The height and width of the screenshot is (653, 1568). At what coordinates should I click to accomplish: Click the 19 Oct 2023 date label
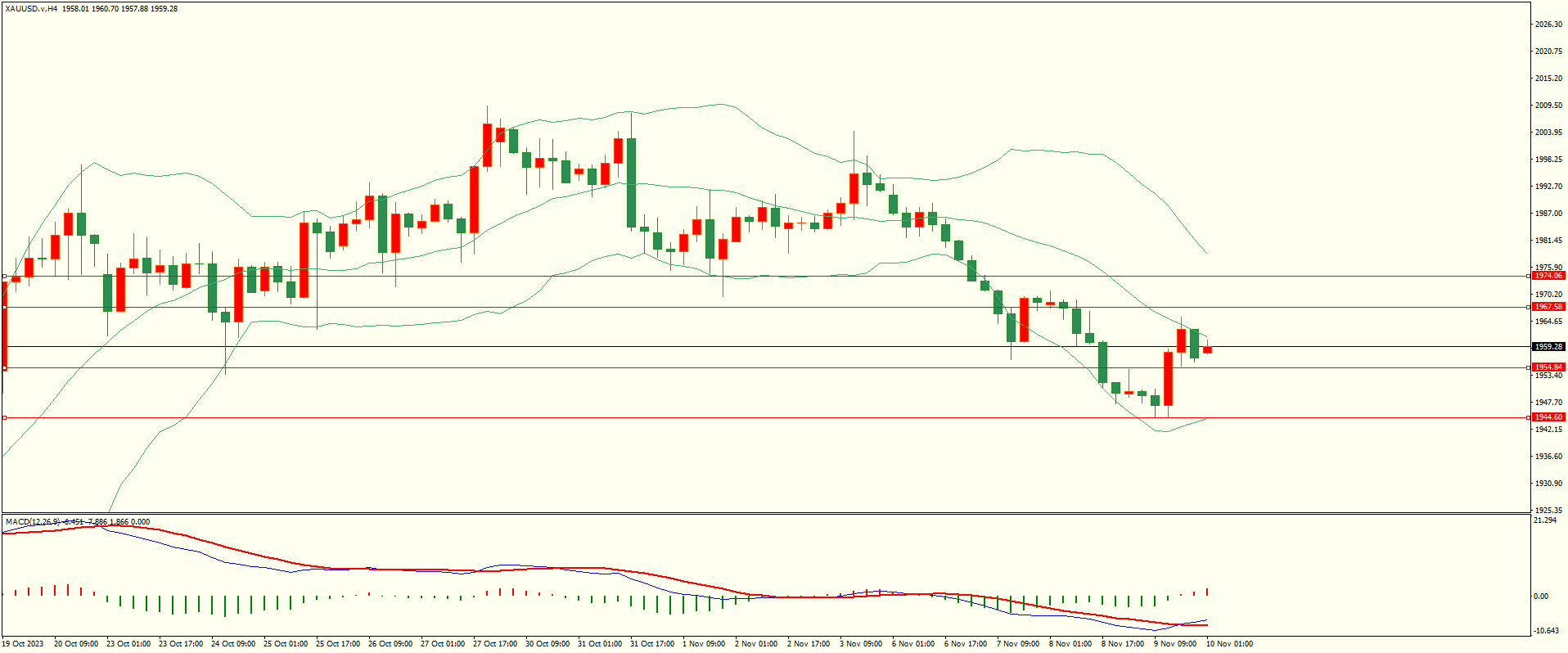click(23, 644)
